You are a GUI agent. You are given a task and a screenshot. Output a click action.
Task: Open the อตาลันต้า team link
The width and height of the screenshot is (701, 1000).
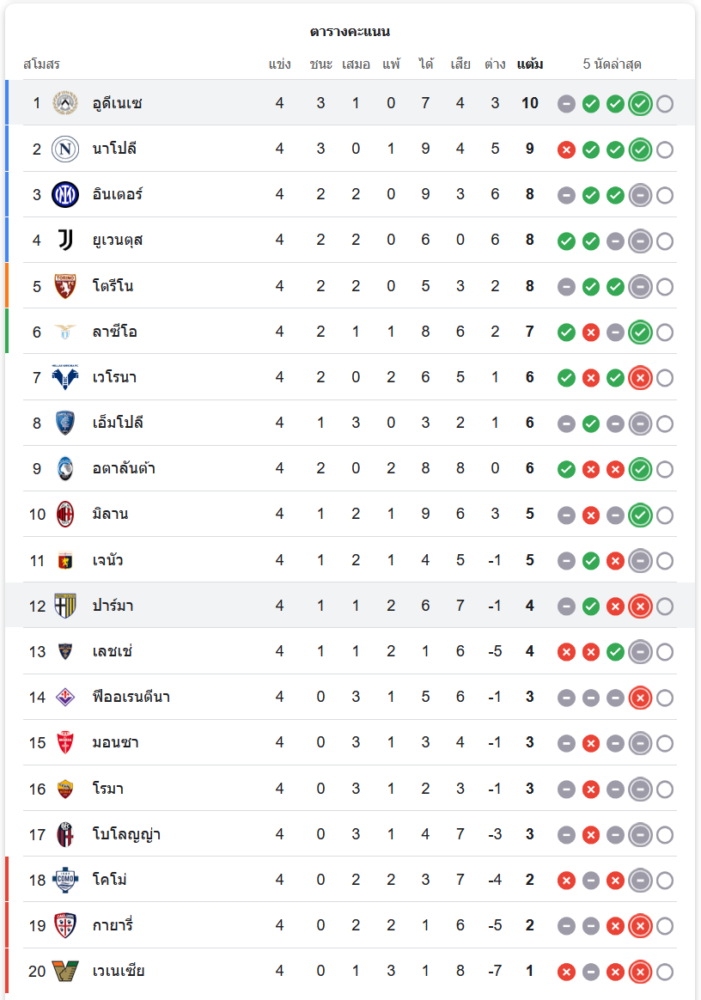pyautogui.click(x=124, y=469)
